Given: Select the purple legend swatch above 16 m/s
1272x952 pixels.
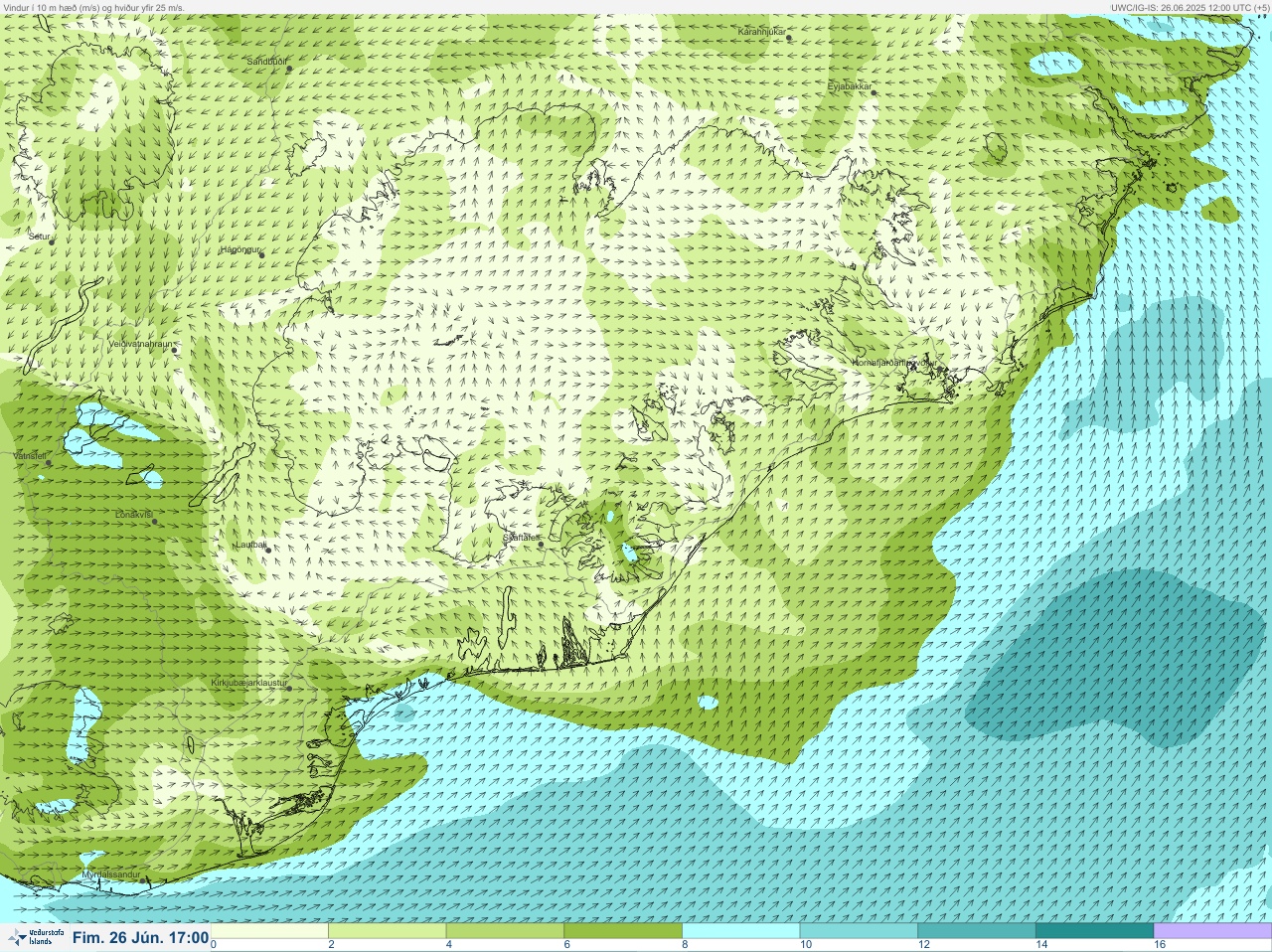Looking at the screenshot, I should pyautogui.click(x=1212, y=931).
